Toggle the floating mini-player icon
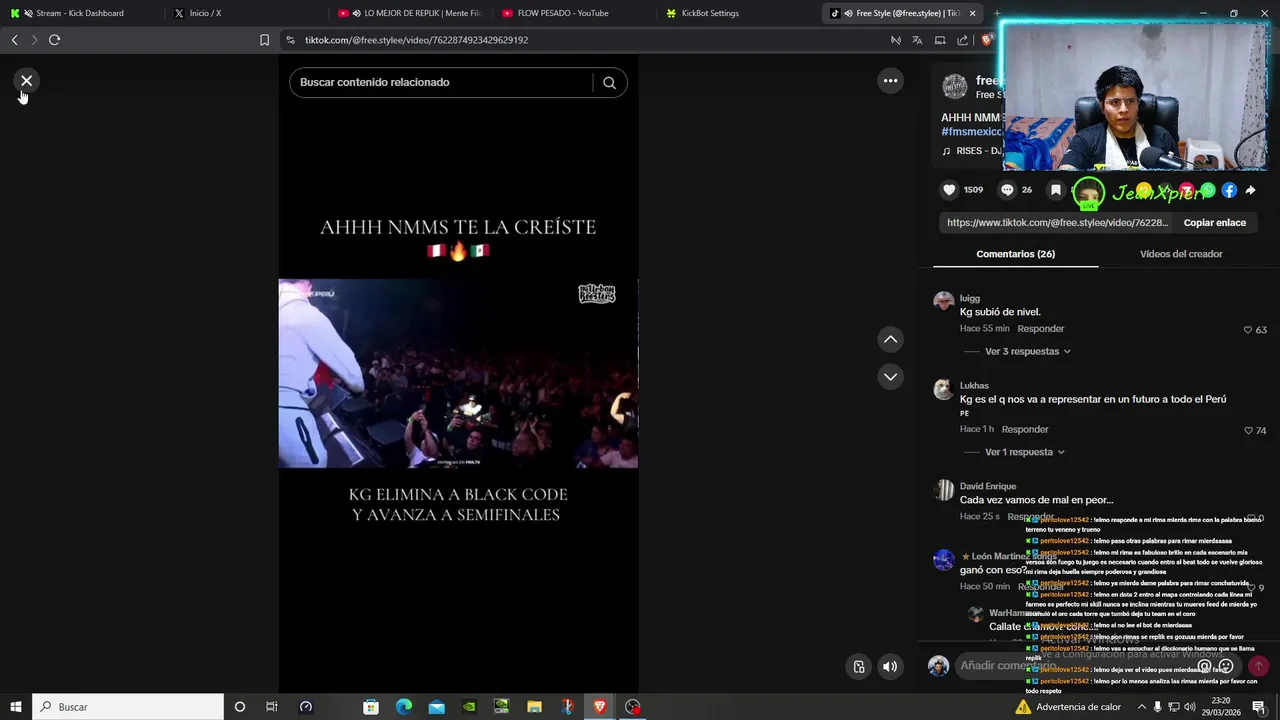1280x720 pixels. (x=858, y=667)
